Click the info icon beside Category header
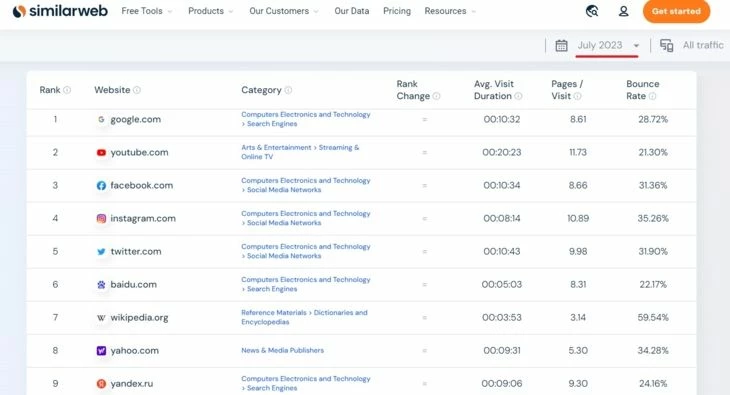The image size is (730, 395). click(288, 90)
